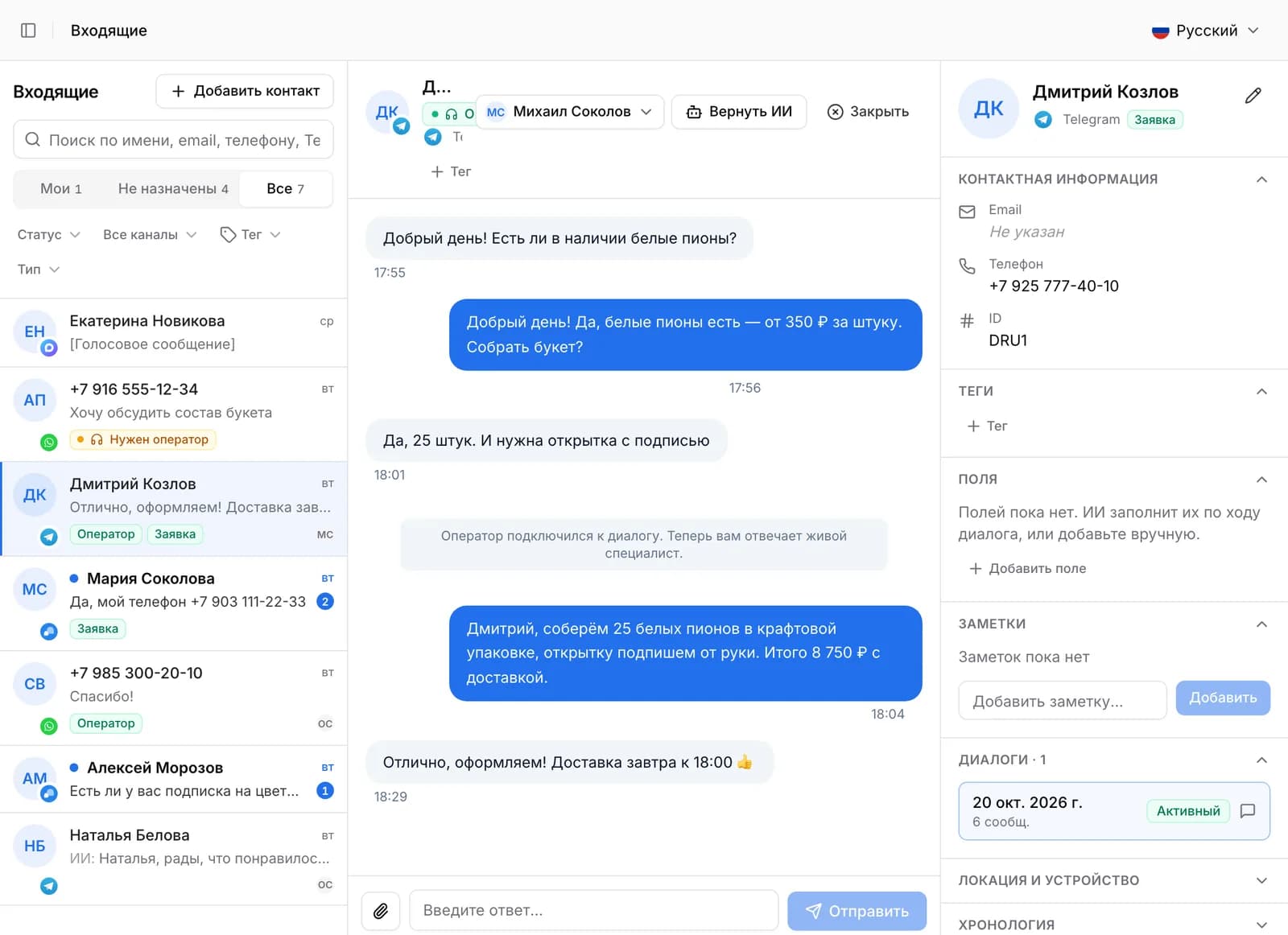The height and width of the screenshot is (935, 1288).
Task: Click unread badge 1 on Алексей Морозов
Action: click(325, 790)
